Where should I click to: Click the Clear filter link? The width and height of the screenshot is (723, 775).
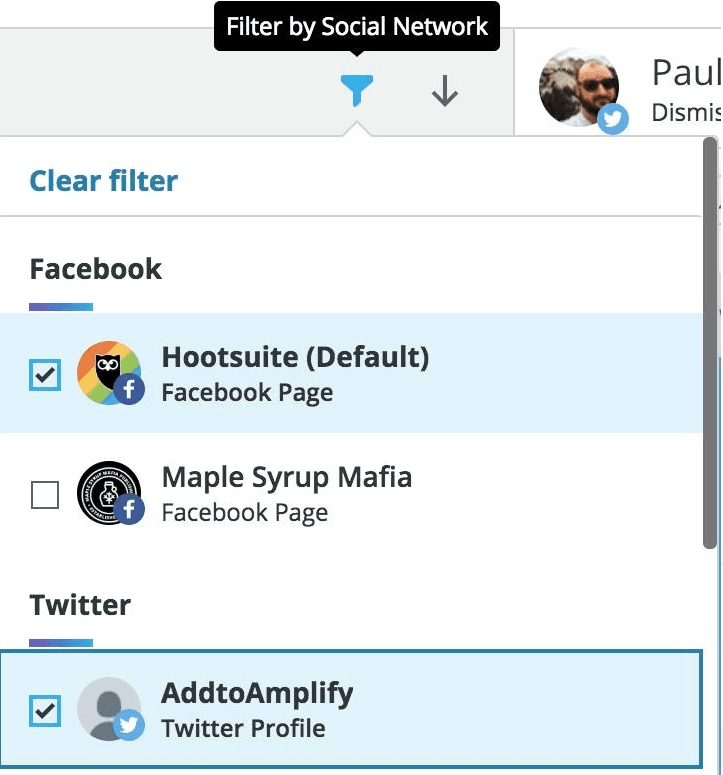pyautogui.click(x=104, y=181)
